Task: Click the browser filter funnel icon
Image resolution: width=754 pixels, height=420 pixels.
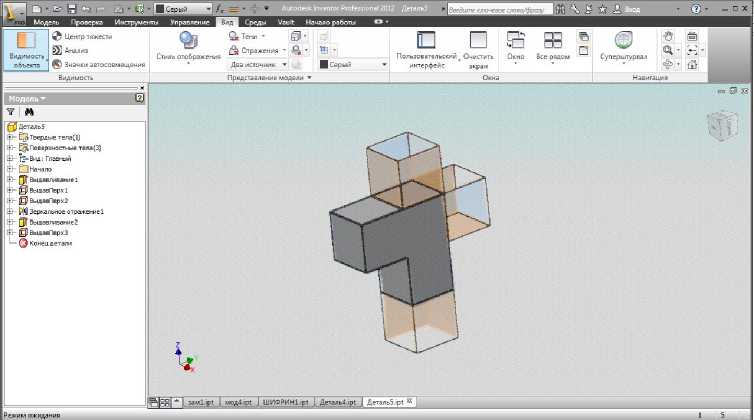Action: pos(11,112)
